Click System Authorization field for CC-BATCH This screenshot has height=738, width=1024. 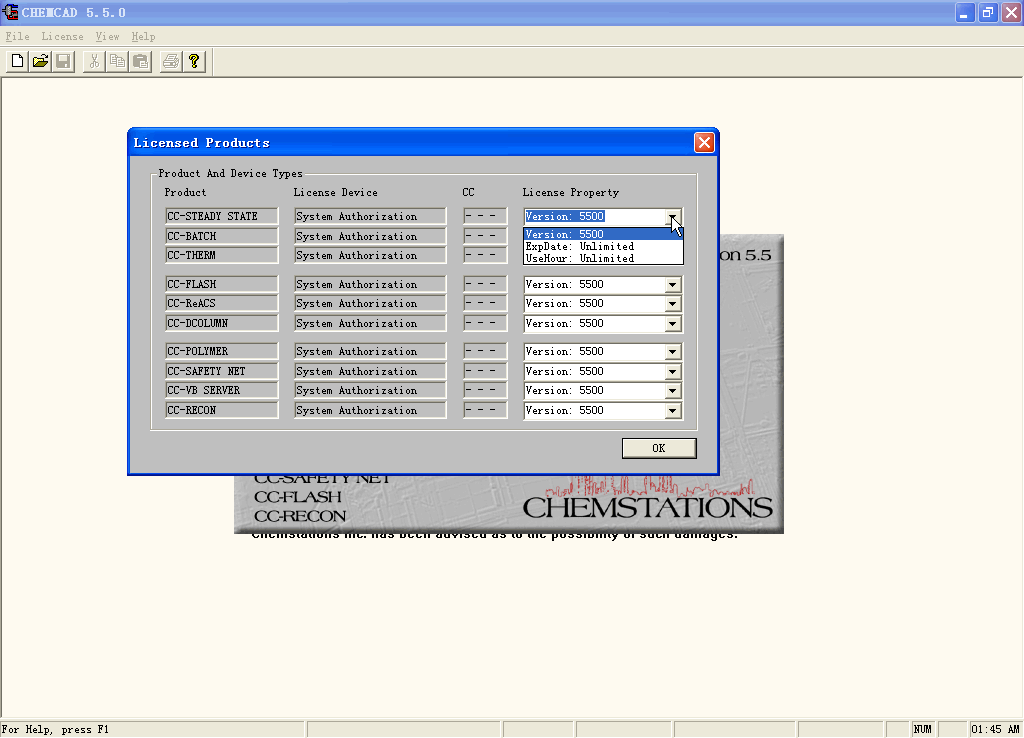(370, 236)
